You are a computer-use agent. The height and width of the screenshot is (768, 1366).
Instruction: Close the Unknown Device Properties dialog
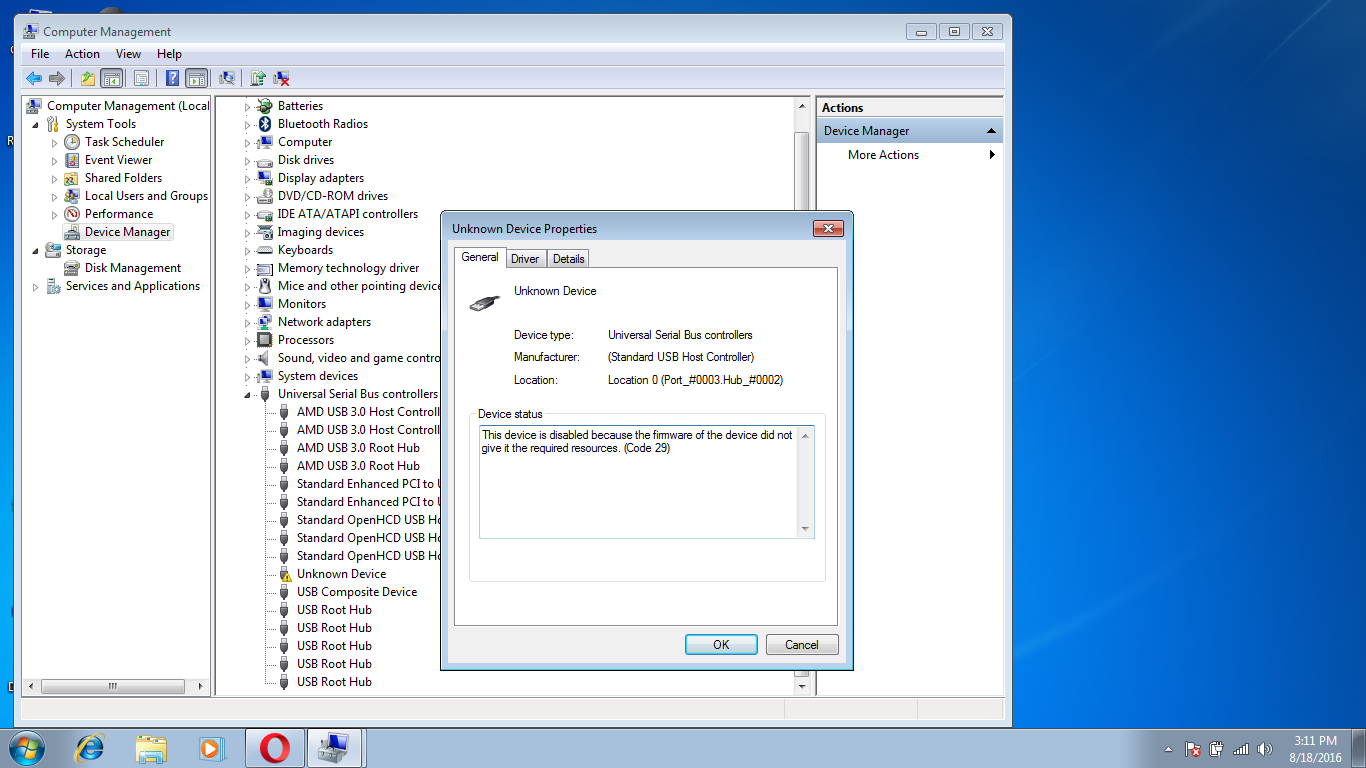828,229
